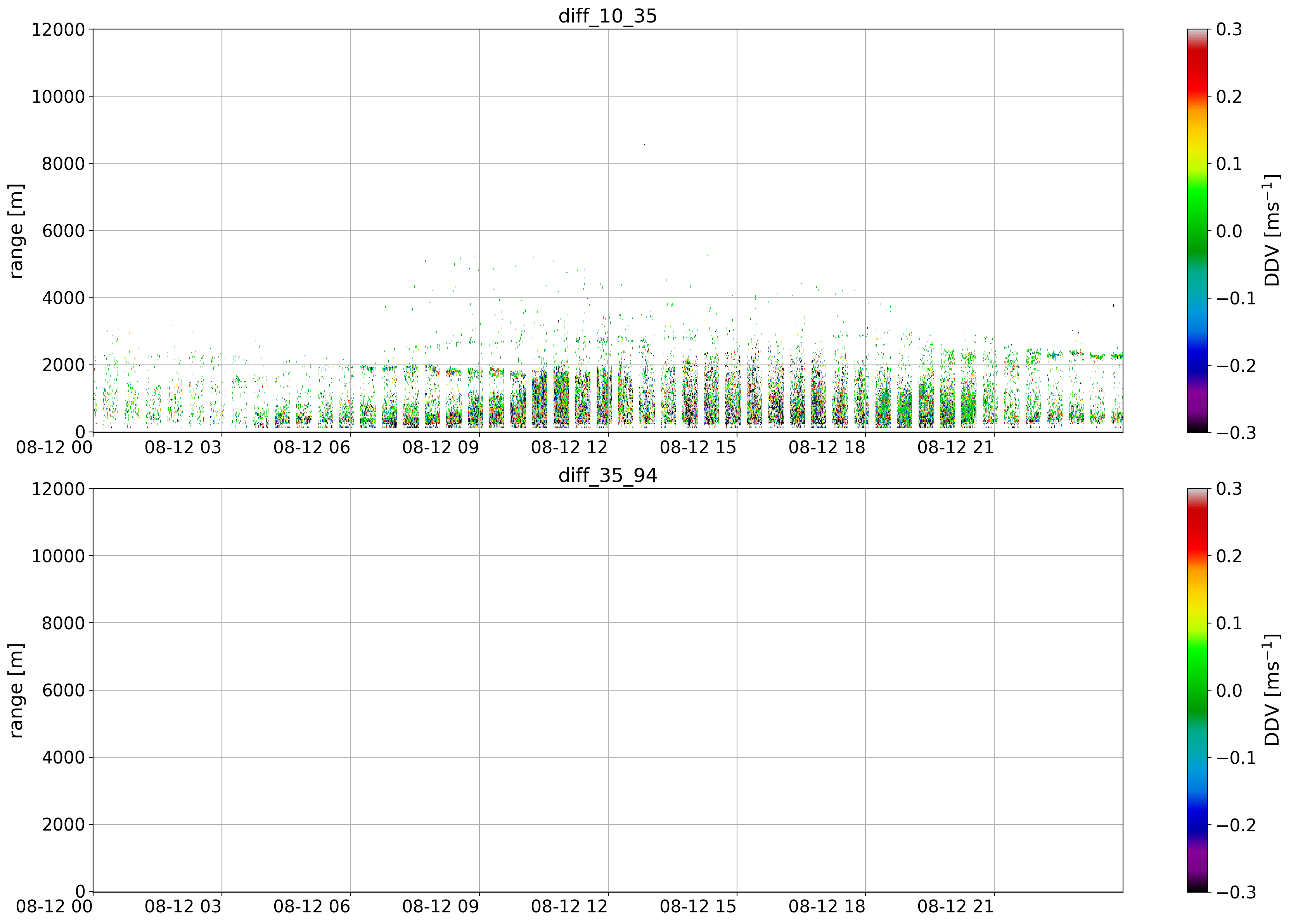Click the −0.2 tick on diff_35_94 colorbar
1291x924 pixels.
coord(1236,825)
